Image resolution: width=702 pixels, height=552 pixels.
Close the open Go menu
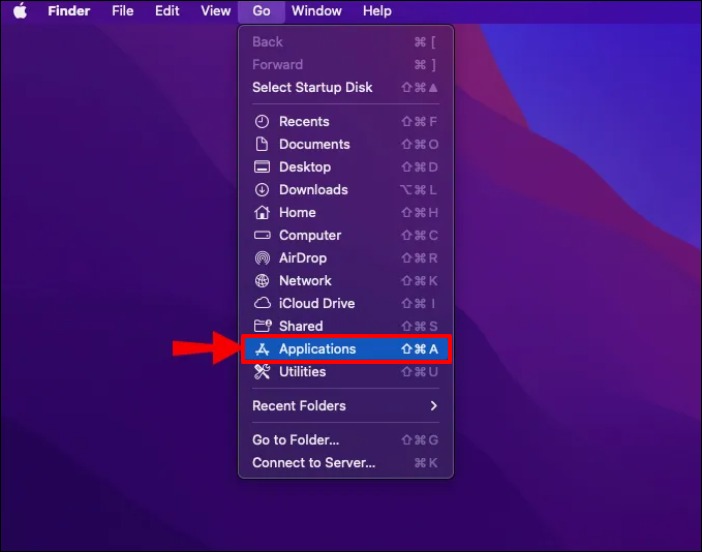pyautogui.click(x=261, y=11)
